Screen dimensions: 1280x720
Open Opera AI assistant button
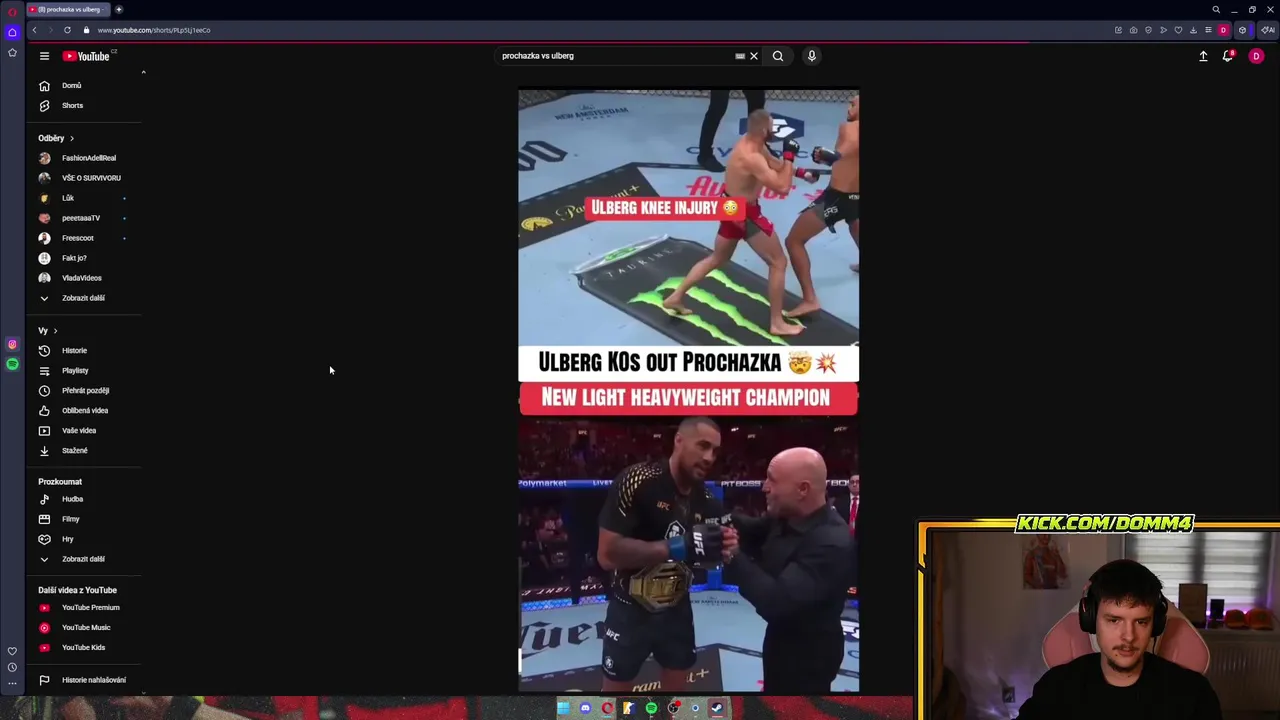tap(1267, 30)
